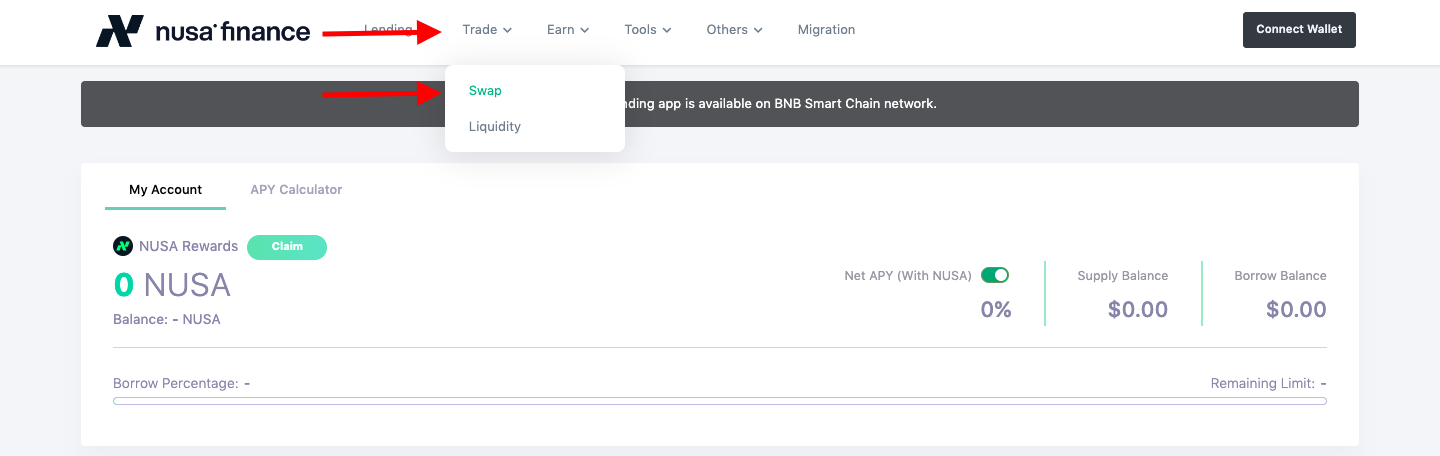Open the Trade dropdown menu
The width and height of the screenshot is (1440, 456).
tap(487, 30)
